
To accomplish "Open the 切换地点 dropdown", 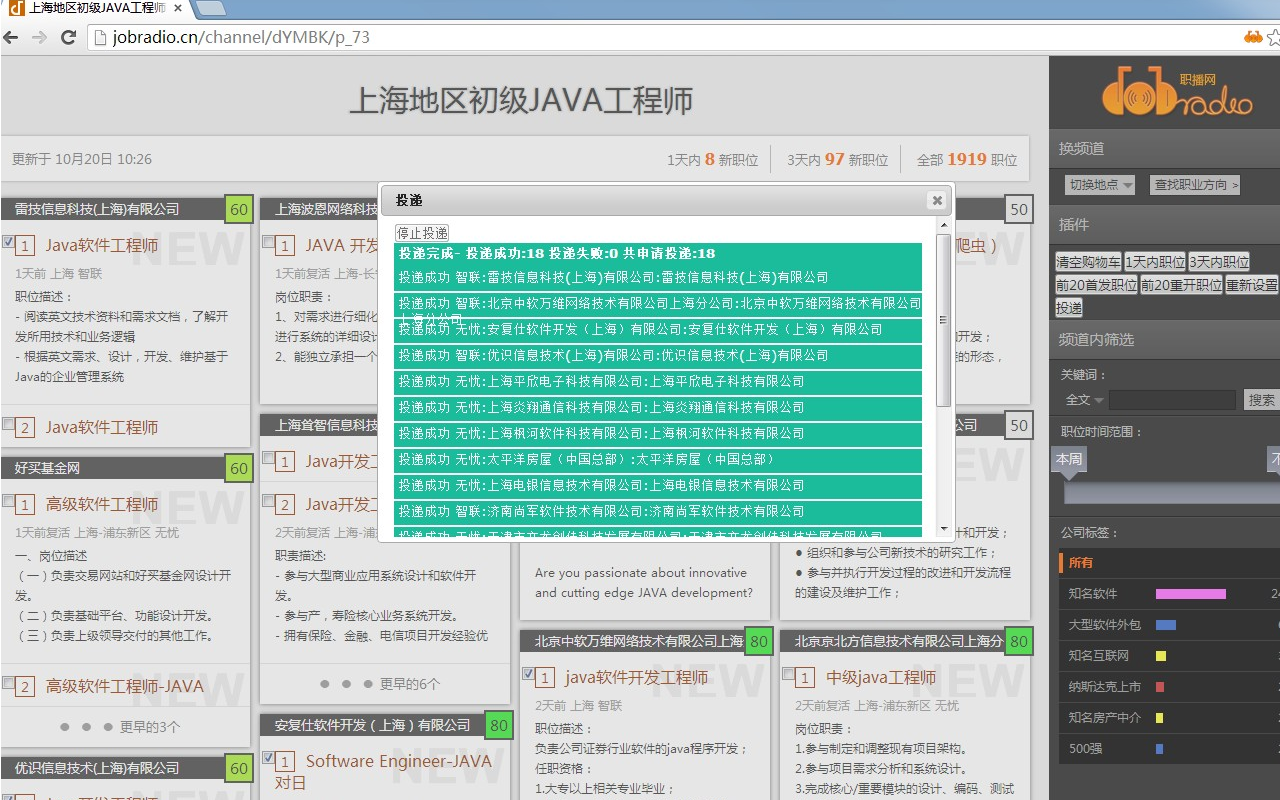I will coord(1099,185).
